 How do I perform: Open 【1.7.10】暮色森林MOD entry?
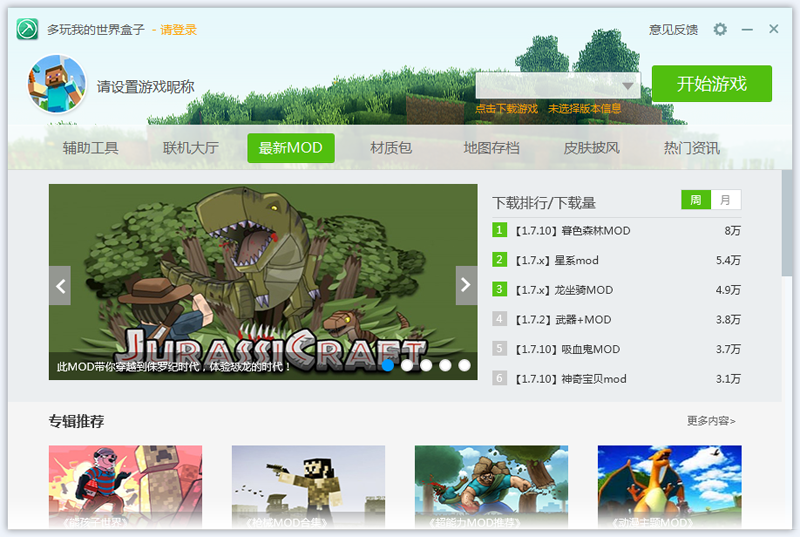[x=572, y=231]
